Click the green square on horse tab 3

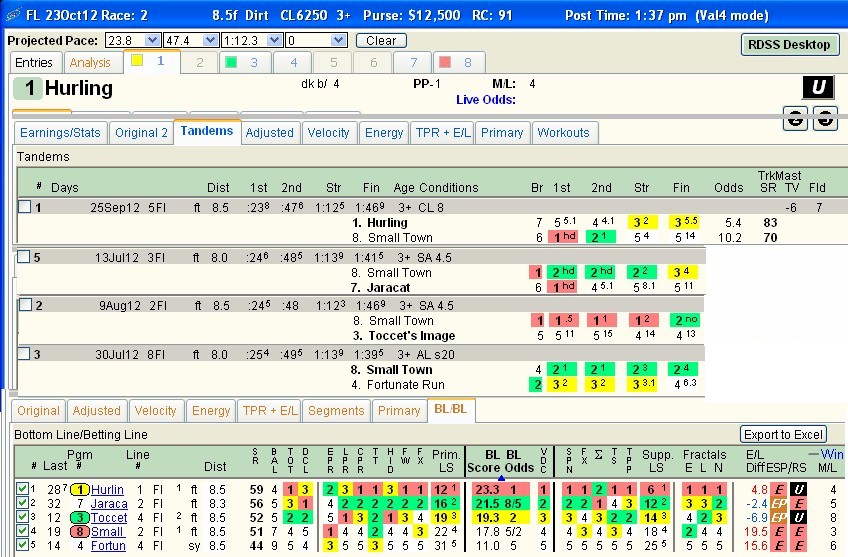tap(231, 63)
